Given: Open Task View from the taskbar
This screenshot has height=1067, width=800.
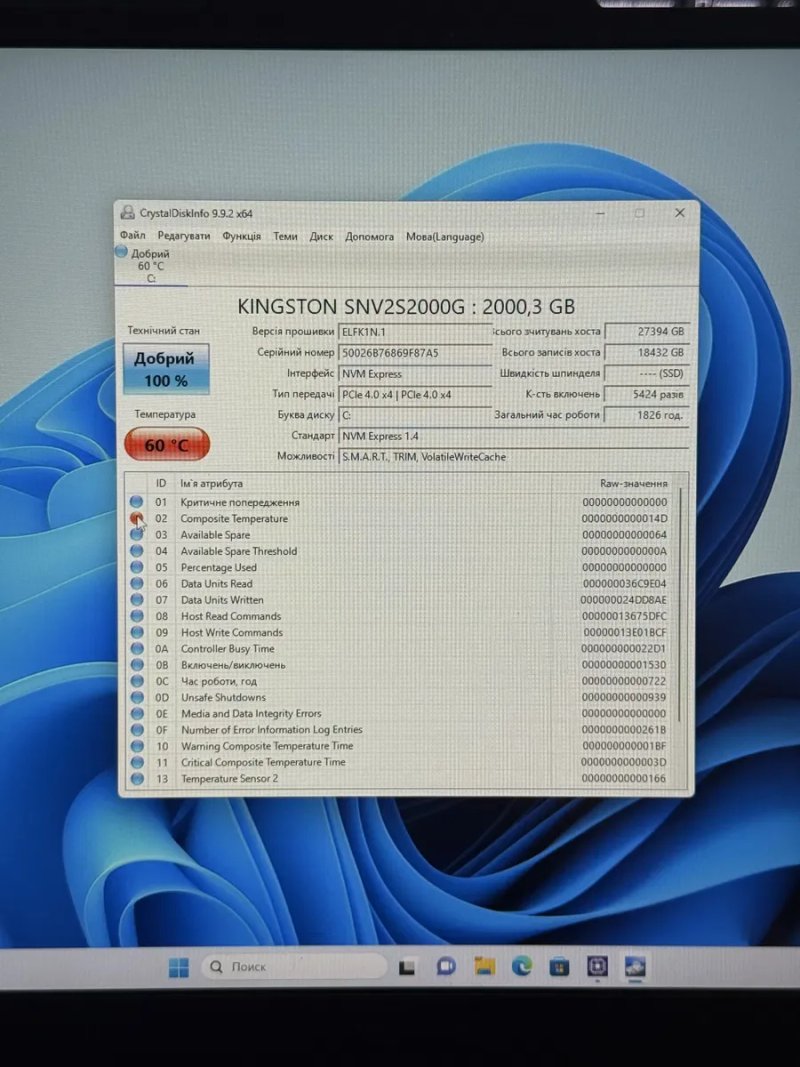Looking at the screenshot, I should 407,967.
